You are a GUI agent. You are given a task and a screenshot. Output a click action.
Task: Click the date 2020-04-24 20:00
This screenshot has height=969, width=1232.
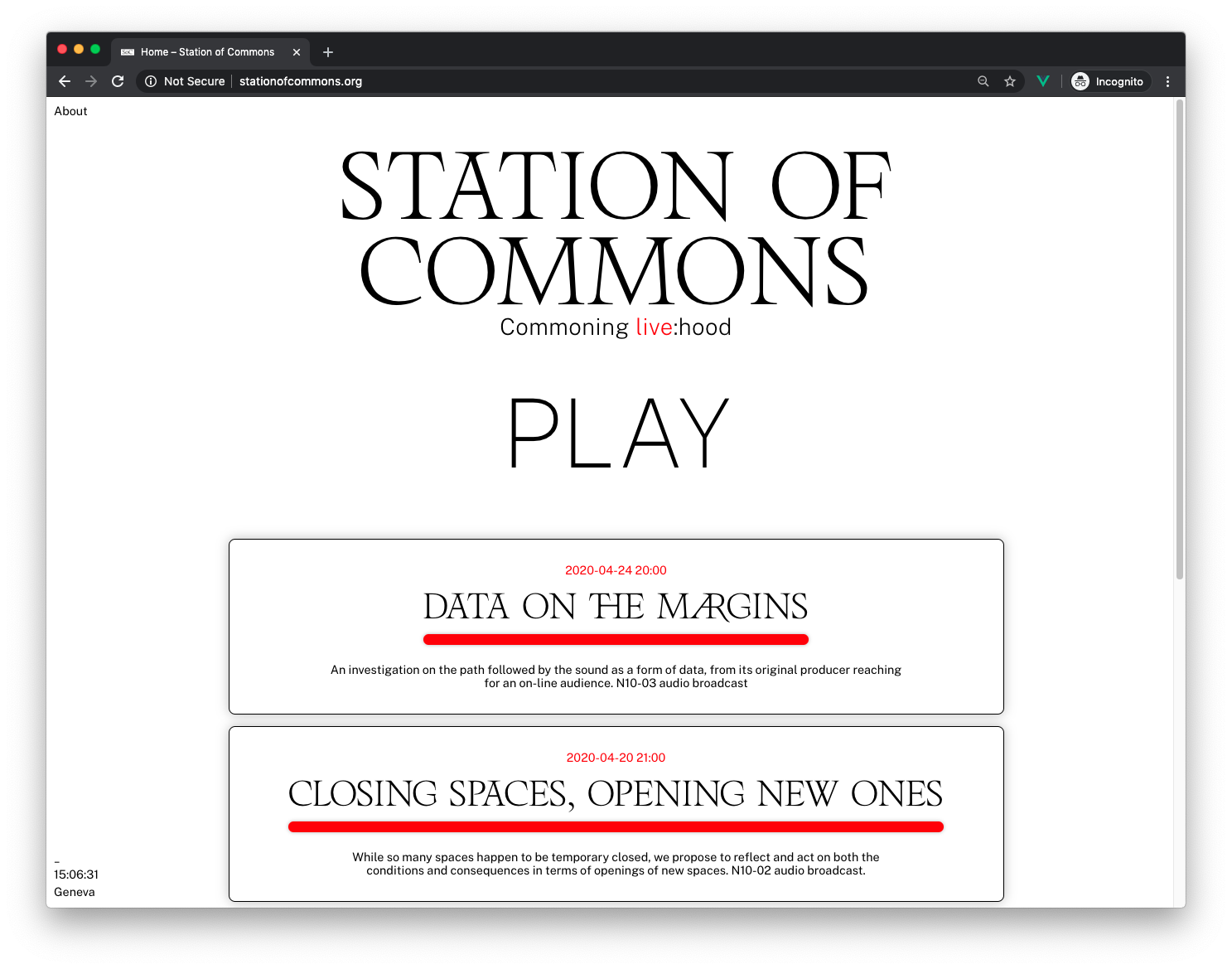point(616,570)
